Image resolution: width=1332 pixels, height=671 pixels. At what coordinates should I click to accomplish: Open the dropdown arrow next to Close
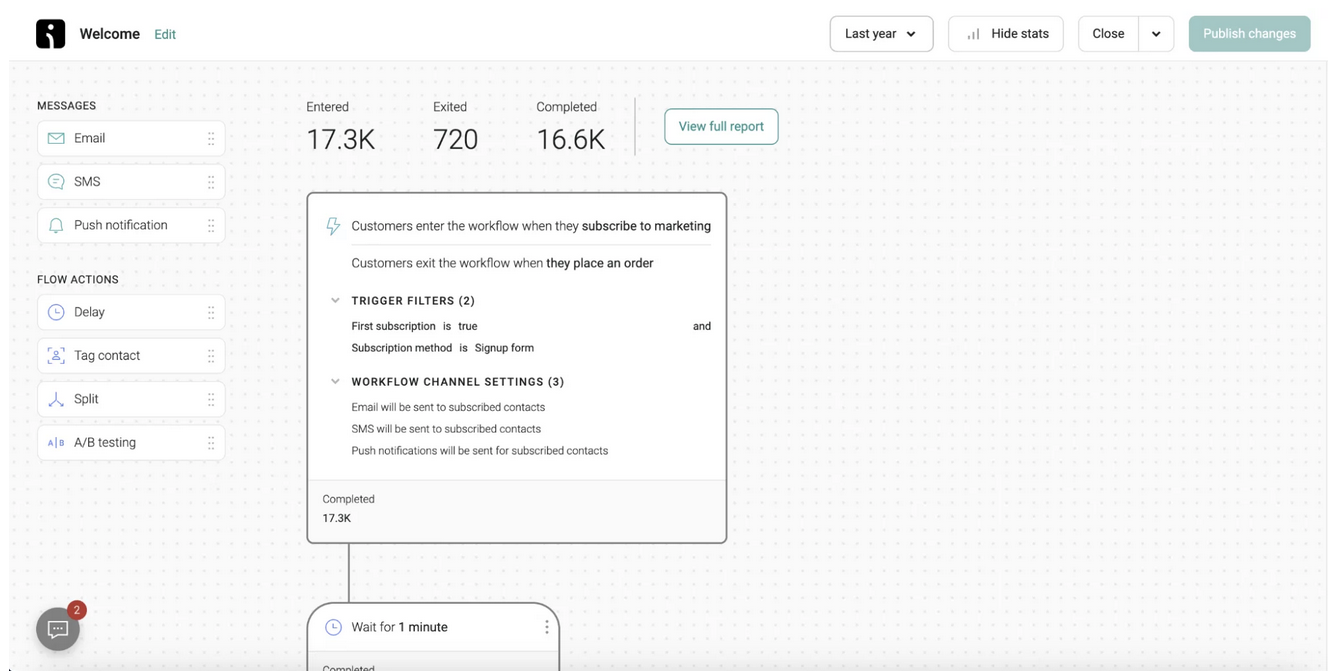(x=1156, y=33)
